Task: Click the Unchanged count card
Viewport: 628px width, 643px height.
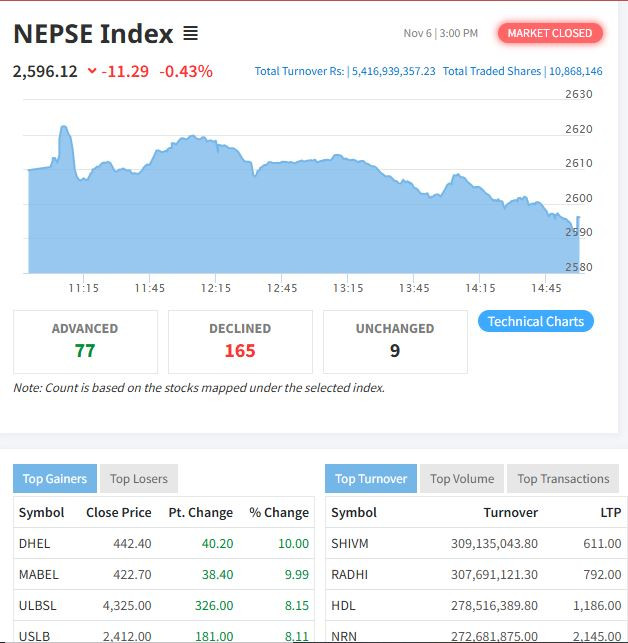Action: click(395, 341)
